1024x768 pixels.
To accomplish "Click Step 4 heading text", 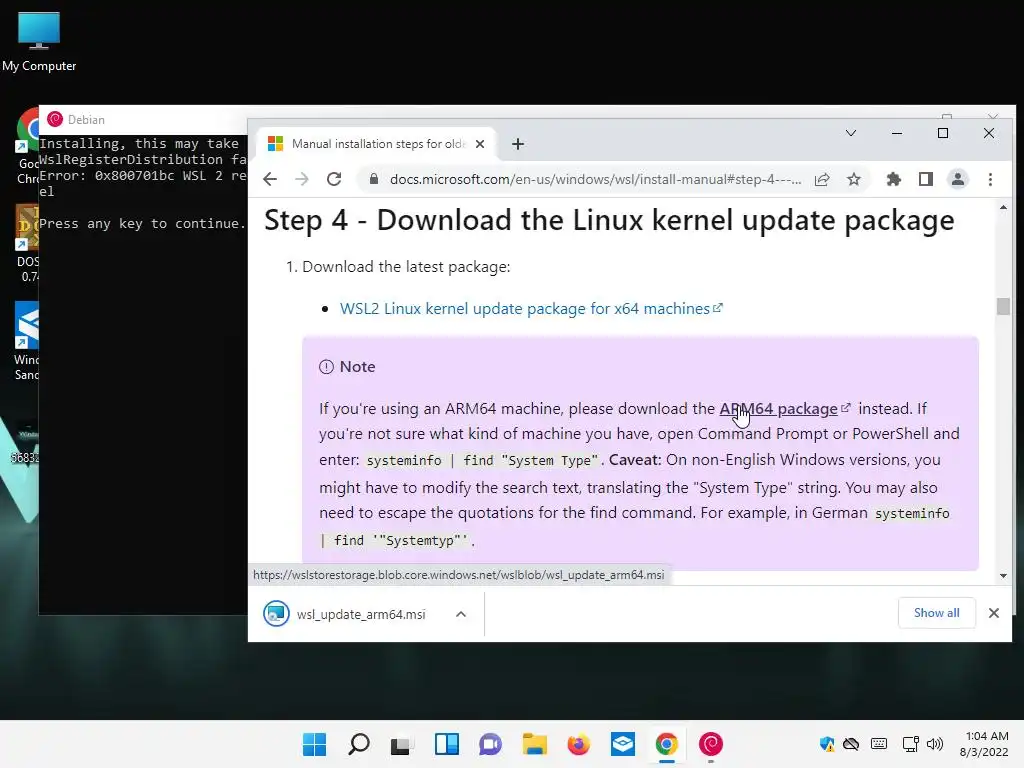I will [609, 220].
